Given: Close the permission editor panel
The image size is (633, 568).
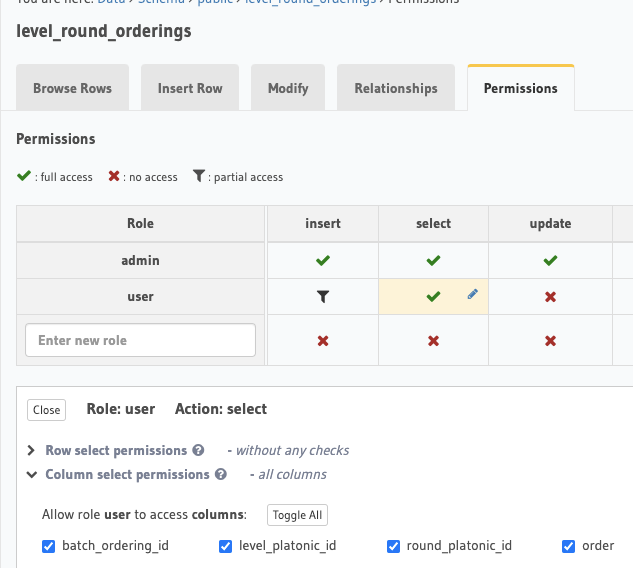Looking at the screenshot, I should coord(46,410).
